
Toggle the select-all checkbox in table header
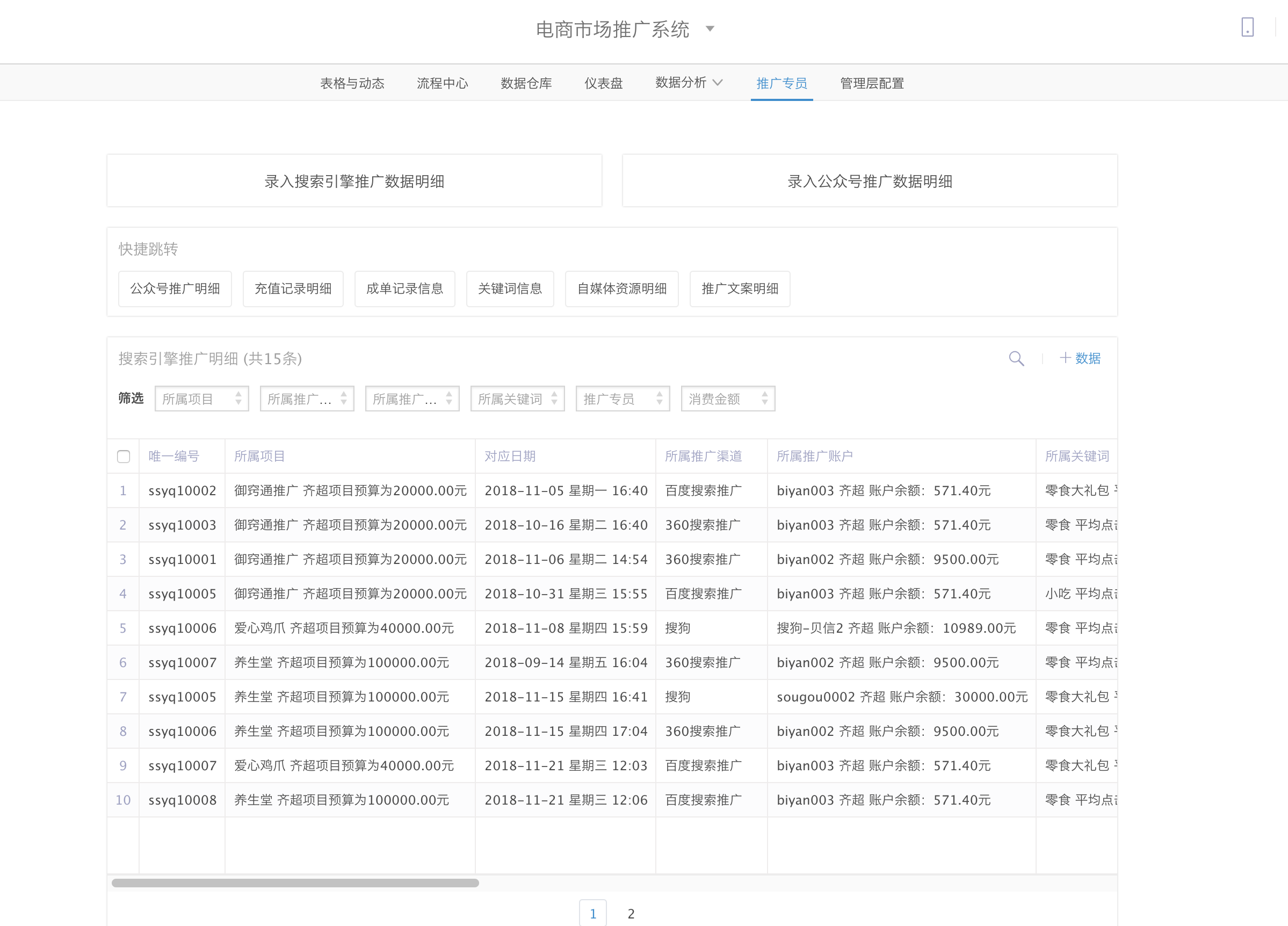coord(123,457)
